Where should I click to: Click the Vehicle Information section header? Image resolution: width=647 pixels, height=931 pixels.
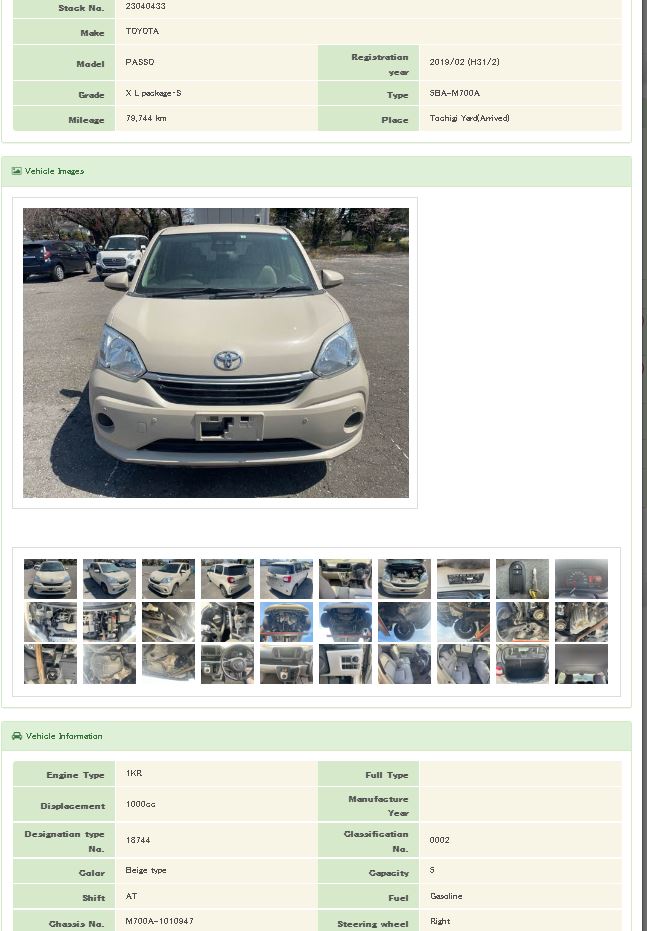coord(316,736)
